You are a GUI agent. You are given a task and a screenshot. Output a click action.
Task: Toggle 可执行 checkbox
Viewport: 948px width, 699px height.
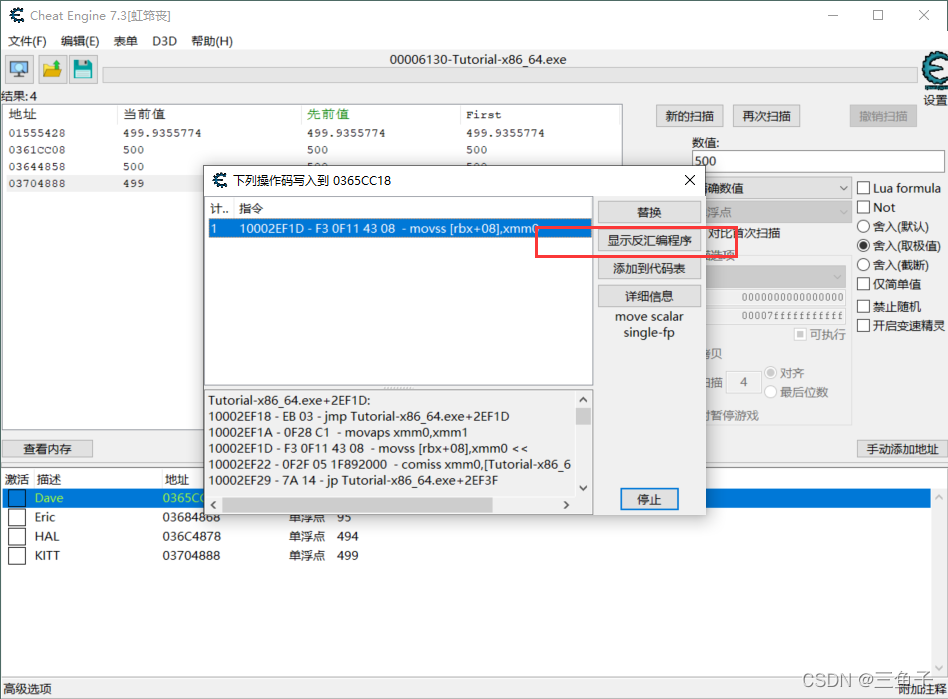pos(800,334)
